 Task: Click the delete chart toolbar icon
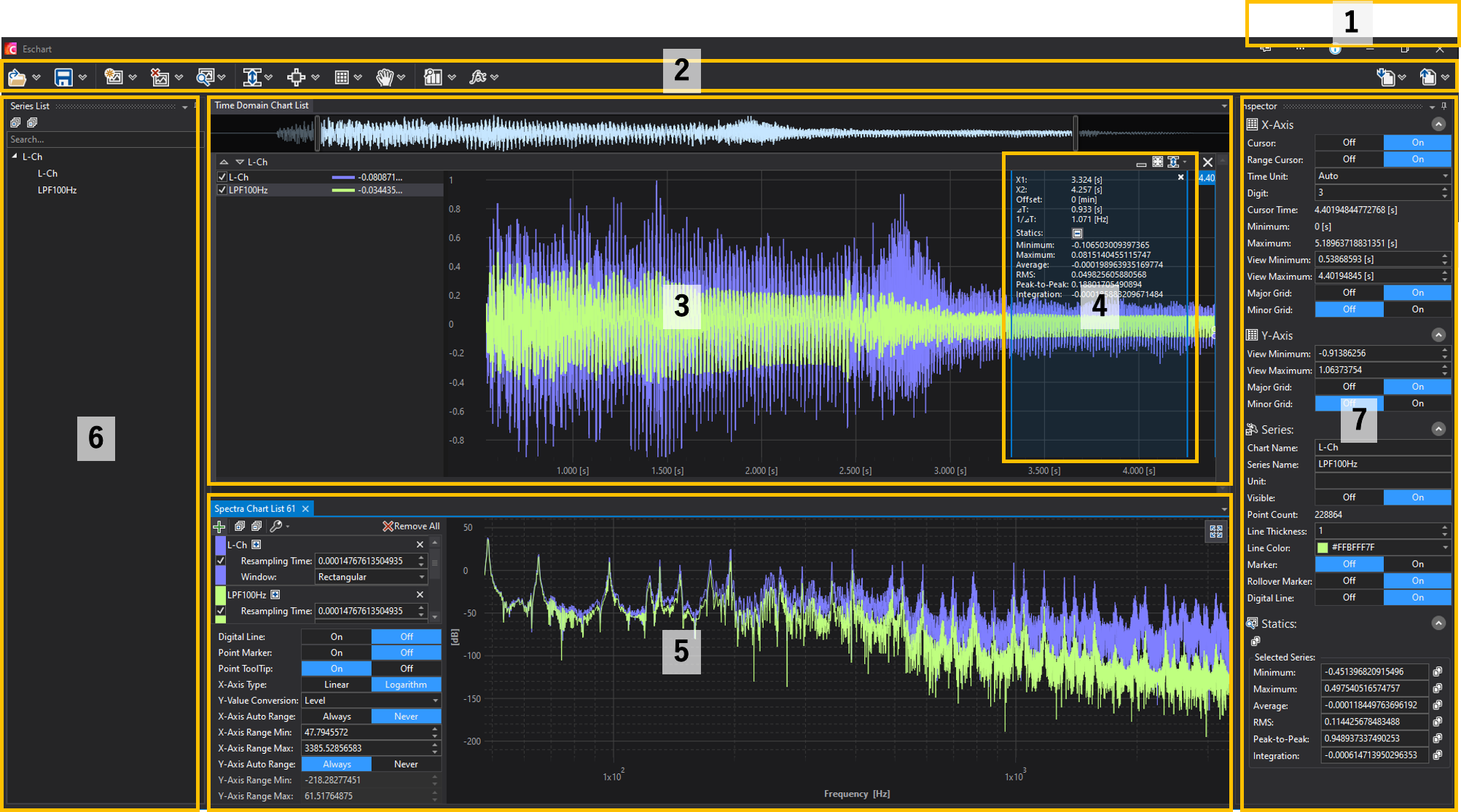(x=159, y=77)
